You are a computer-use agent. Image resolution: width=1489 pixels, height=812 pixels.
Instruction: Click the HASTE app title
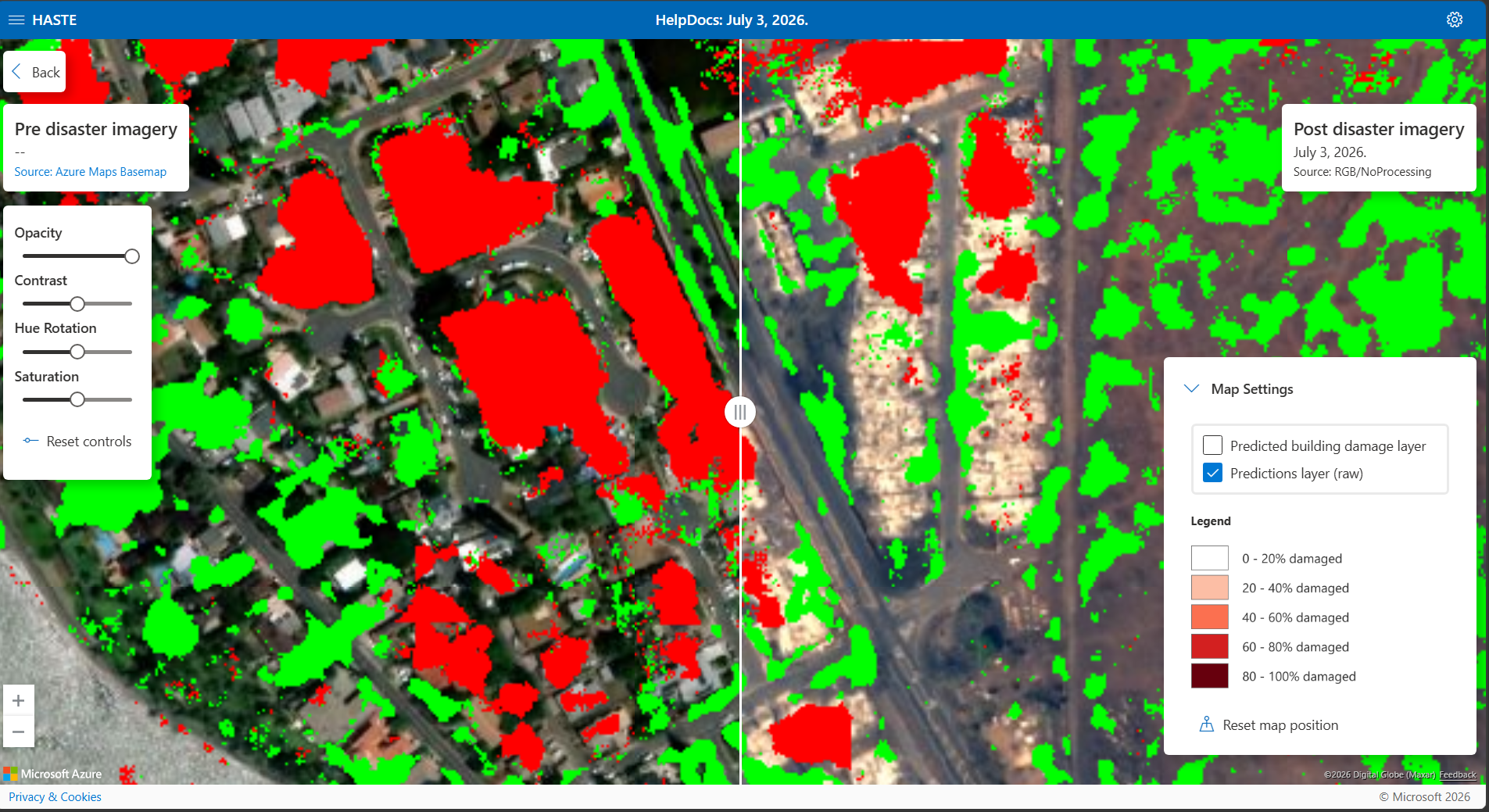pyautogui.click(x=55, y=20)
